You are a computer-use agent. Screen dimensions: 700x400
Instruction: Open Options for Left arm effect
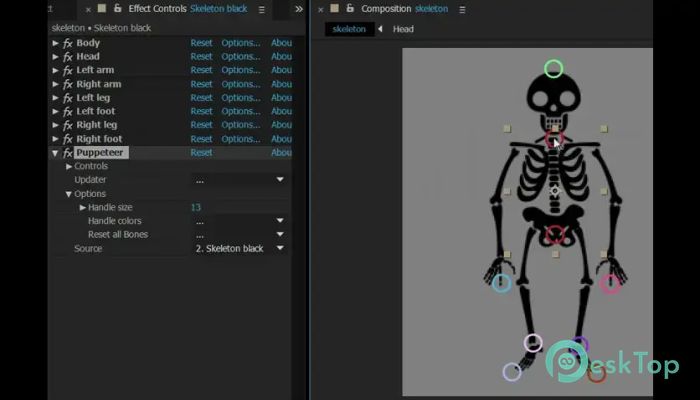pyautogui.click(x=241, y=70)
